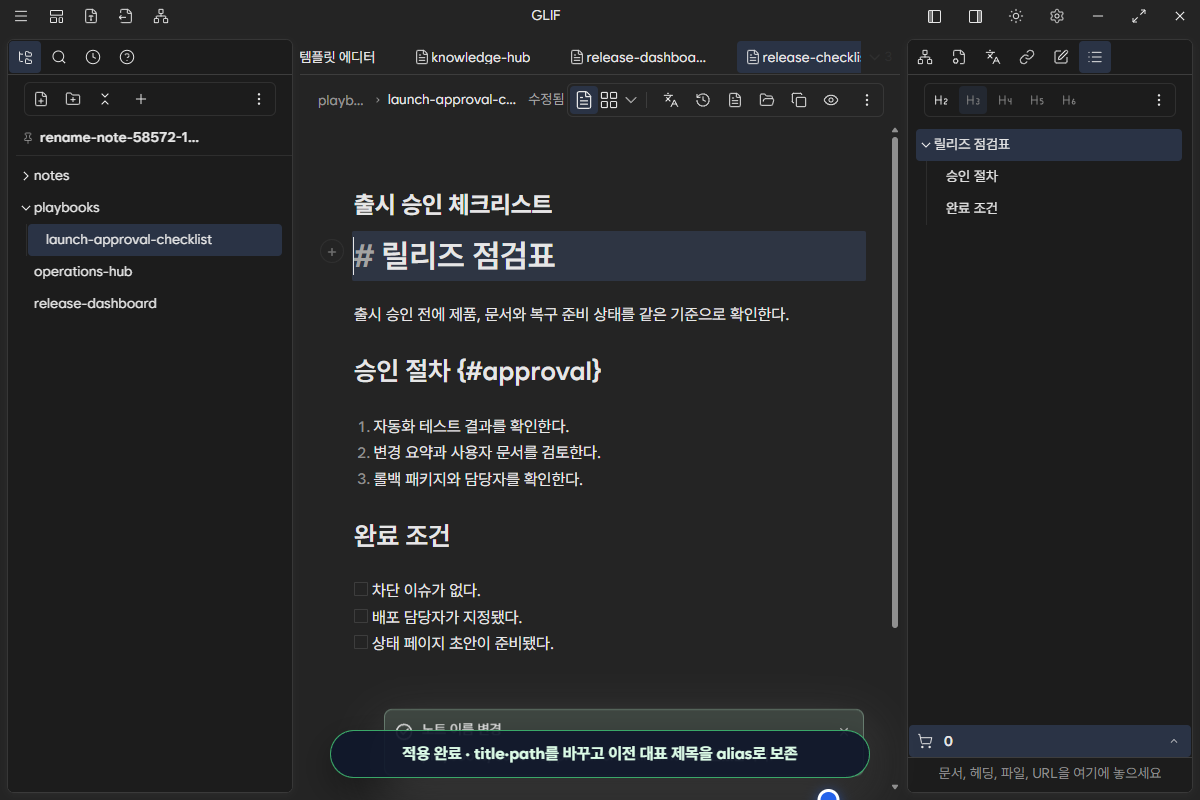Screen dimensions: 1200x800
Task: Open the settings gear in title bar
Action: 1057,16
